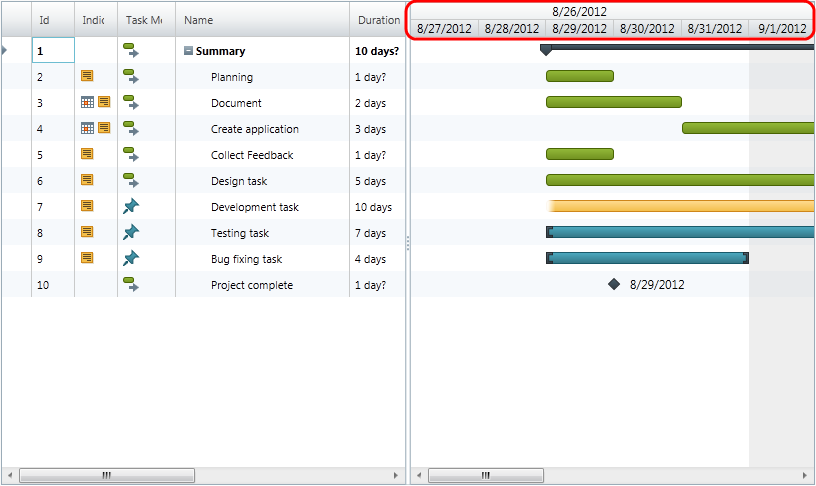
Task: Click the auto-schedule icon for Project complete
Action: coord(130,284)
